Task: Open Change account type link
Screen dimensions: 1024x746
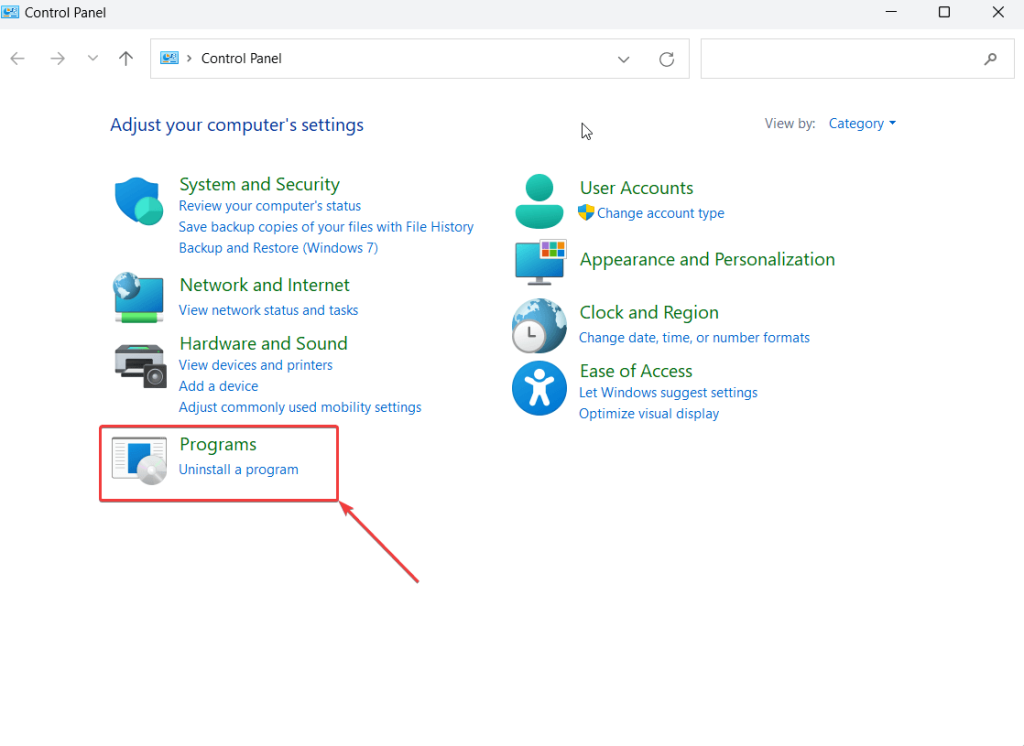Action: point(660,213)
